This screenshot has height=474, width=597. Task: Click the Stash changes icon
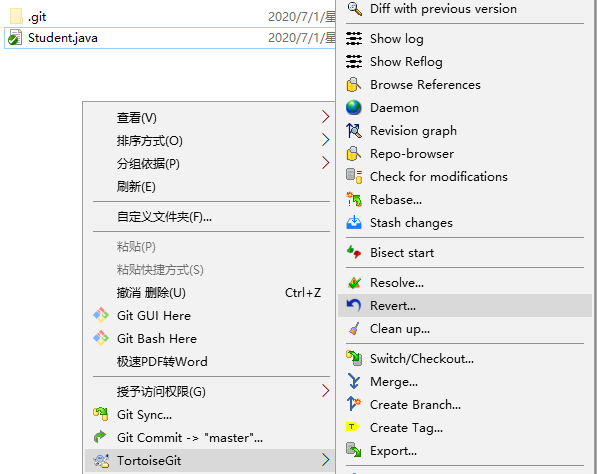click(354, 222)
